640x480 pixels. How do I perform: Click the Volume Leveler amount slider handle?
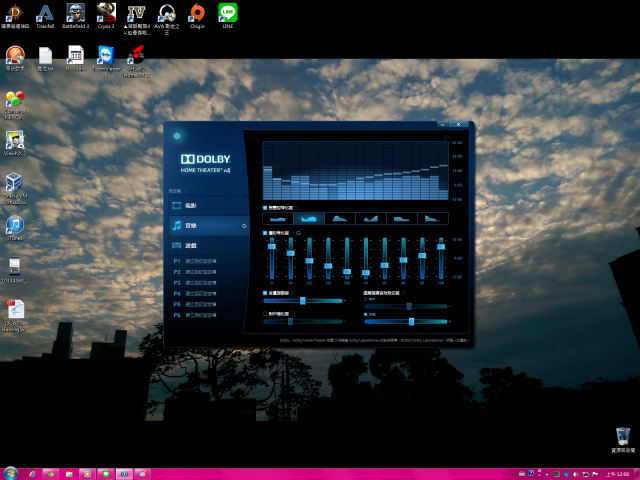(x=302, y=301)
